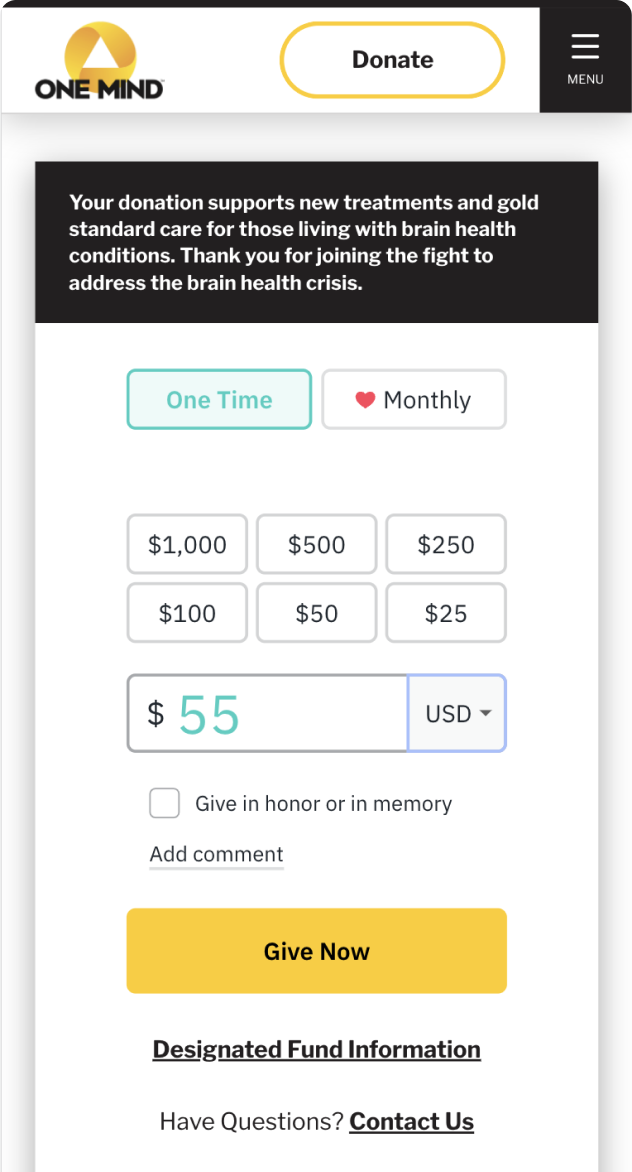Choose the $500 preset amount
The height and width of the screenshot is (1172, 632).
pyautogui.click(x=316, y=545)
